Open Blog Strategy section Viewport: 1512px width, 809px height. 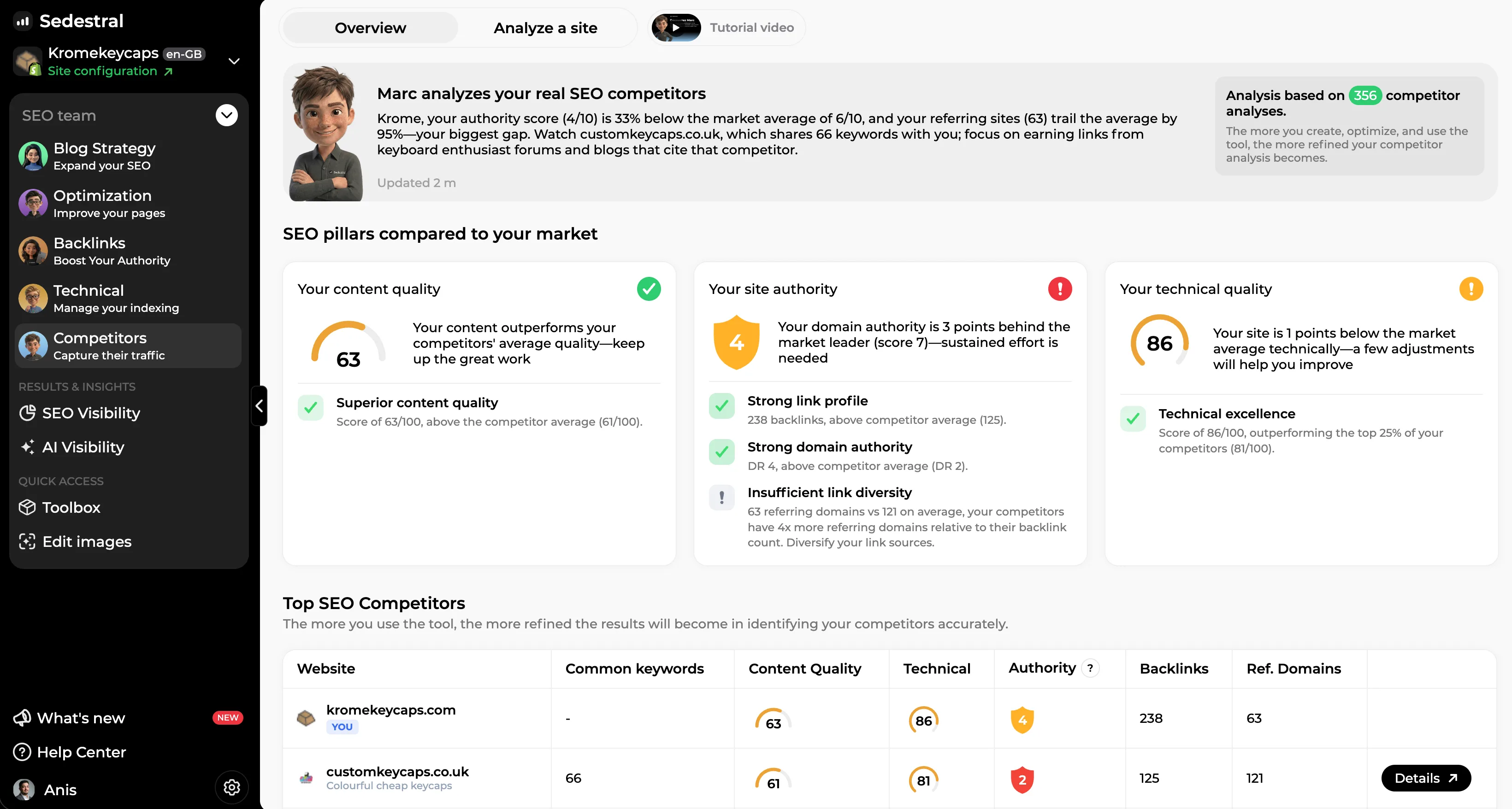coord(128,156)
